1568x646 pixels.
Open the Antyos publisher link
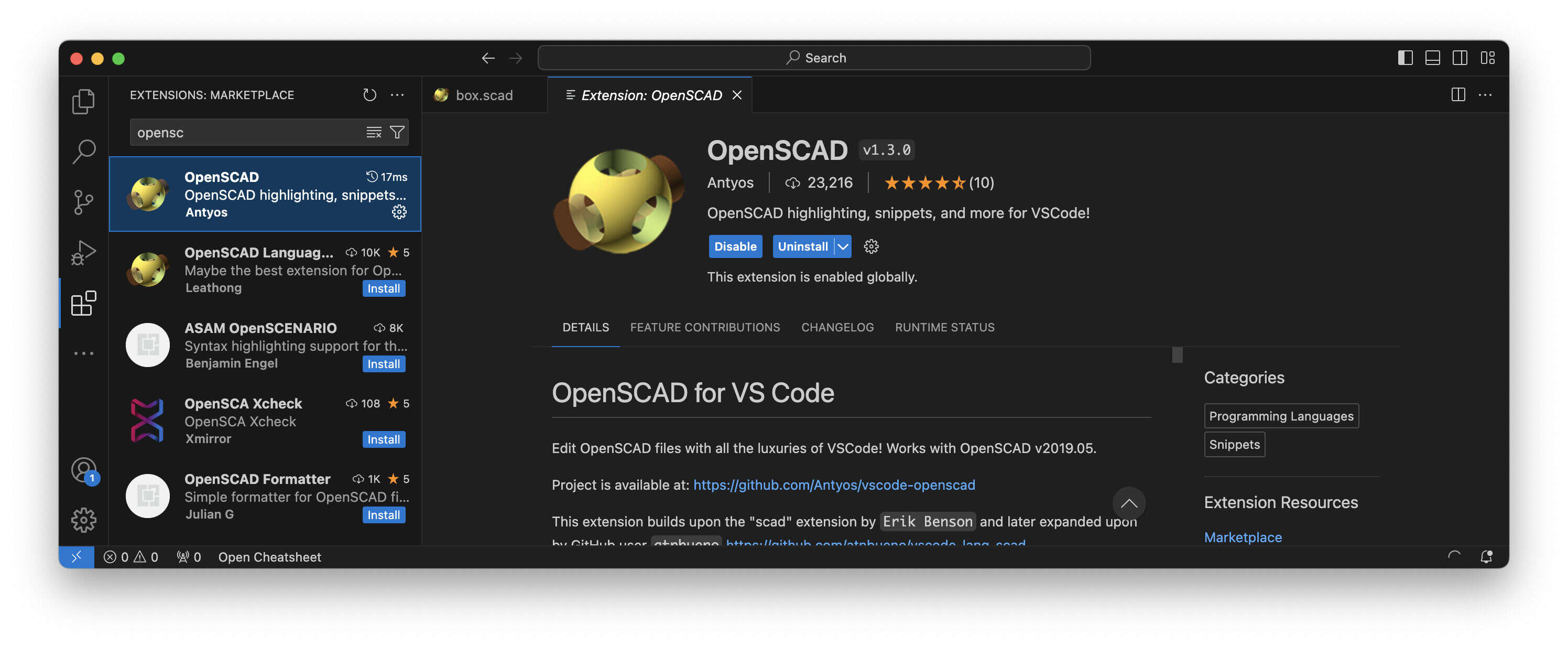click(x=730, y=182)
